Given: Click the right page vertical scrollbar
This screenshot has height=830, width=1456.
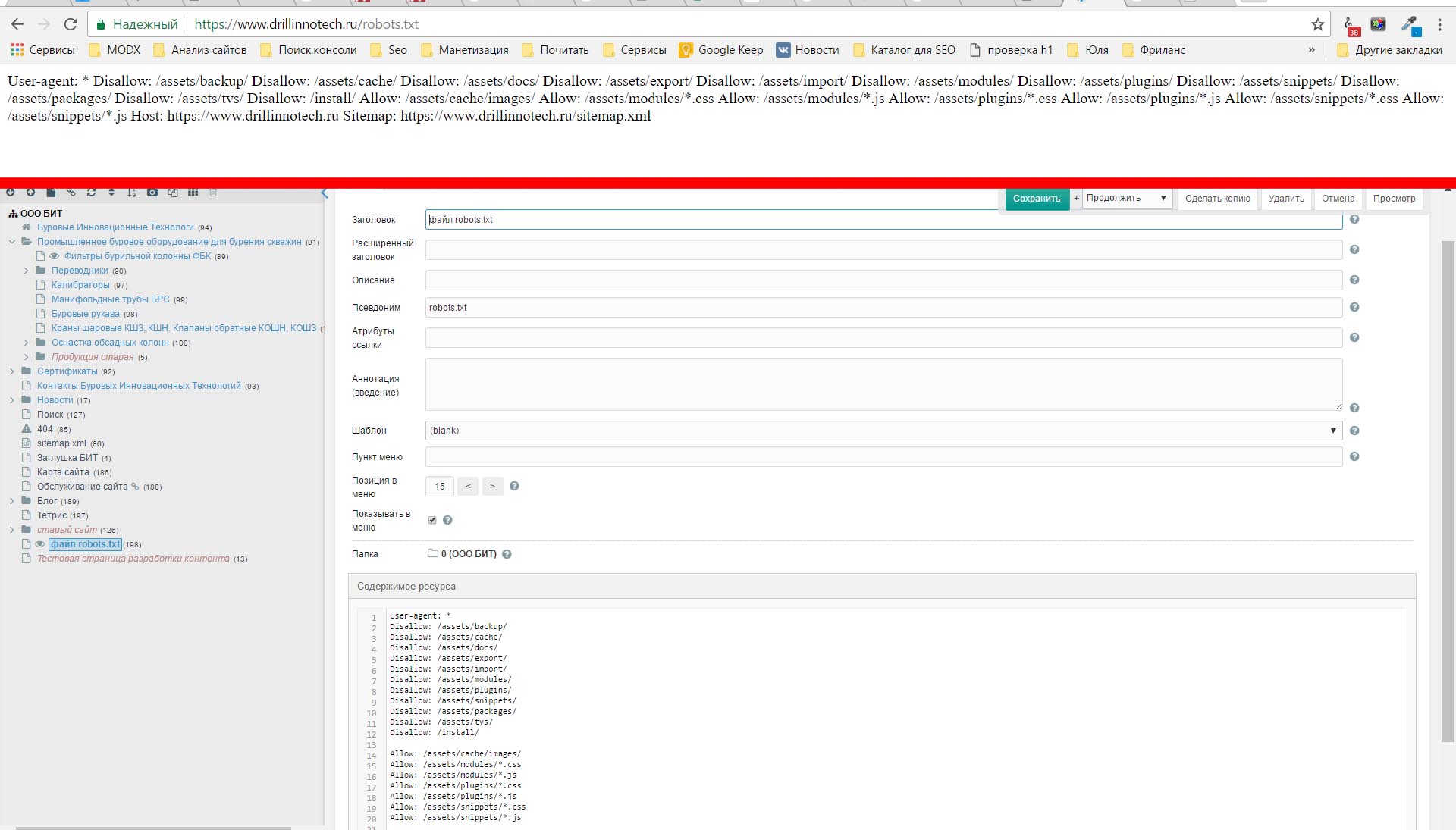Looking at the screenshot, I should tap(1448, 493).
